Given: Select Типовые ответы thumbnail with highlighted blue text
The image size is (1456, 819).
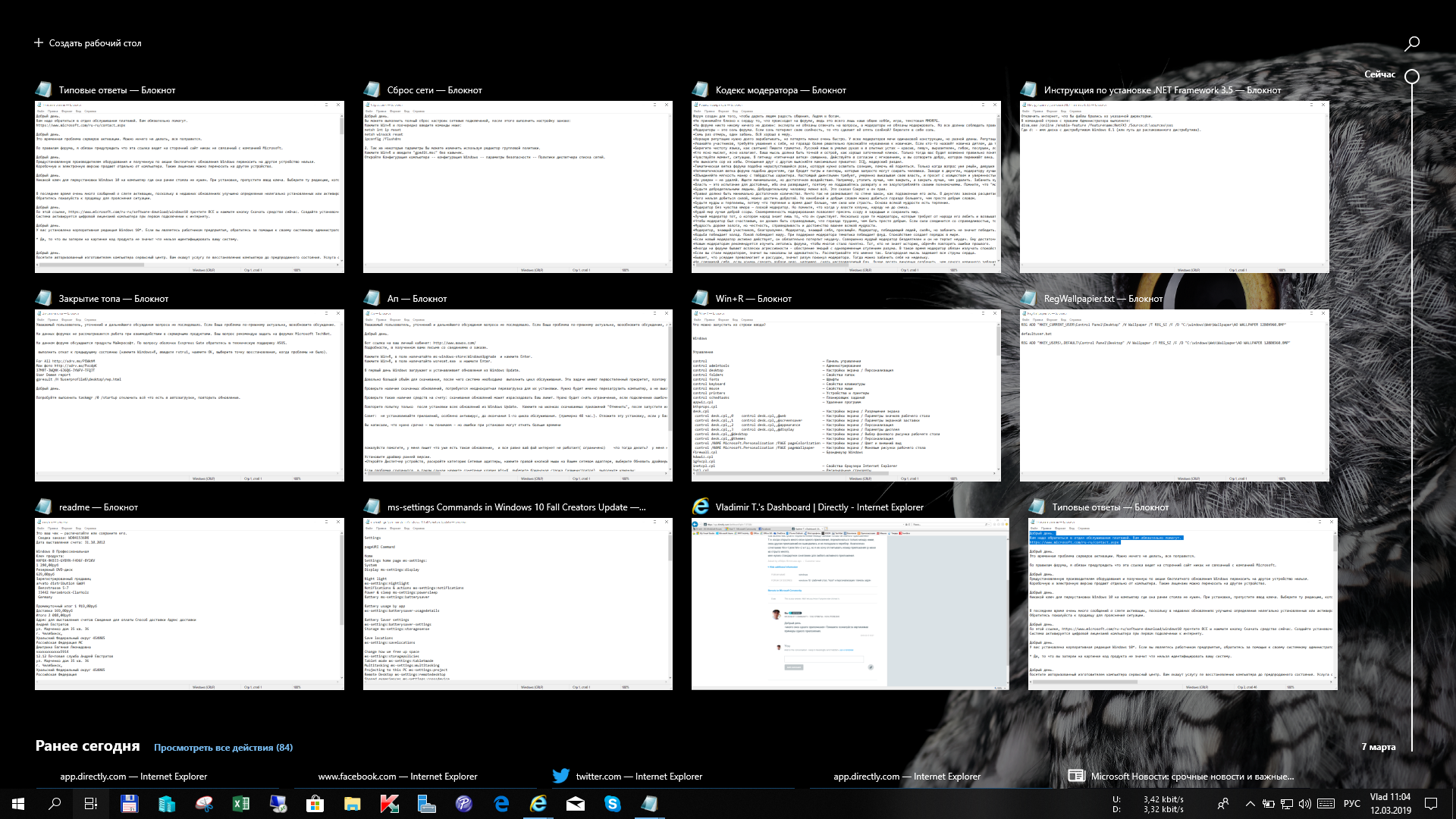Looking at the screenshot, I should tap(1183, 604).
